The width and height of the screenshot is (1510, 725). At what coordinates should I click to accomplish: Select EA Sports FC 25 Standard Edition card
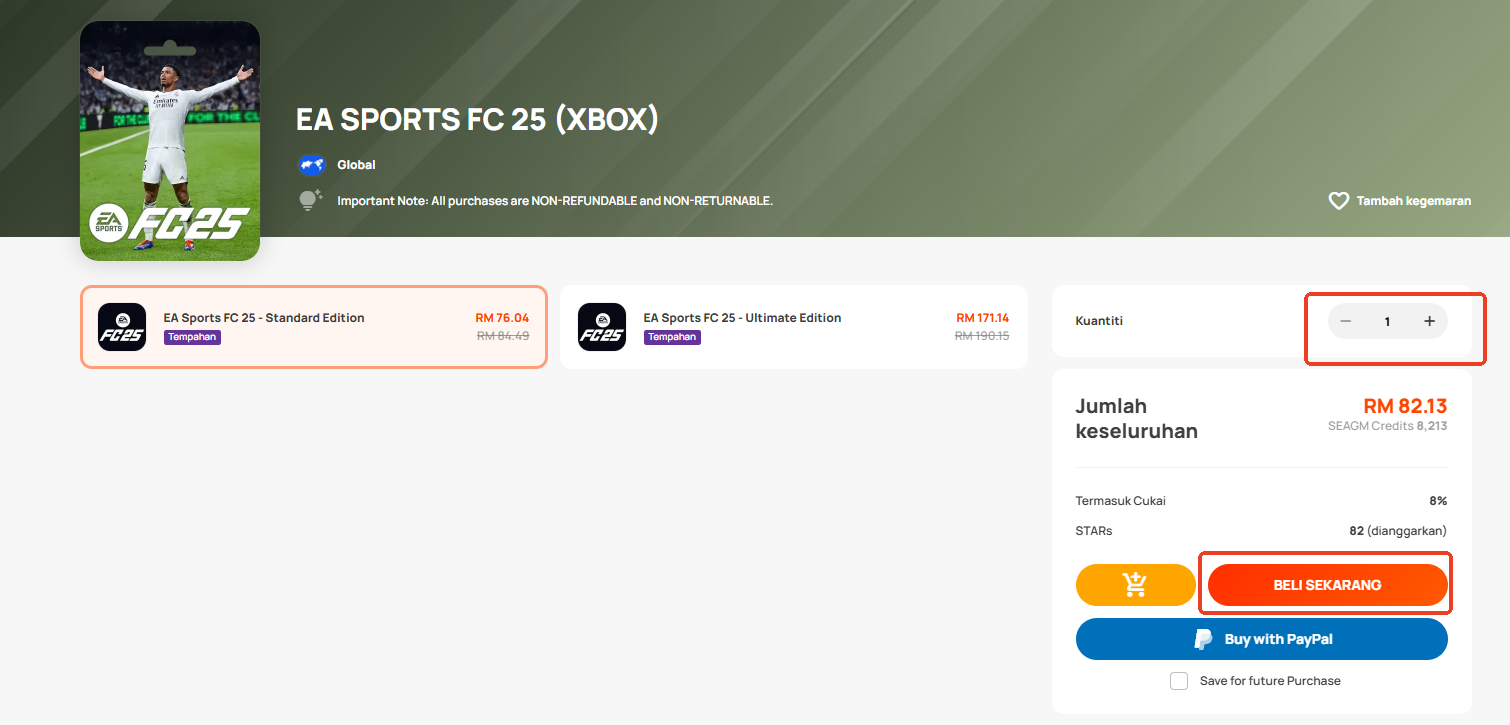click(314, 327)
